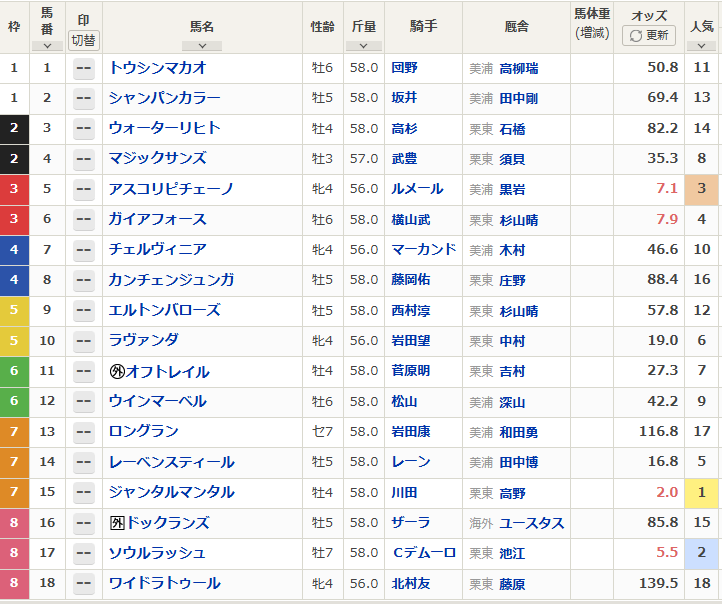Click the highlighted popularity cell 1
Screen dimensions: 722x604
[x=702, y=493]
